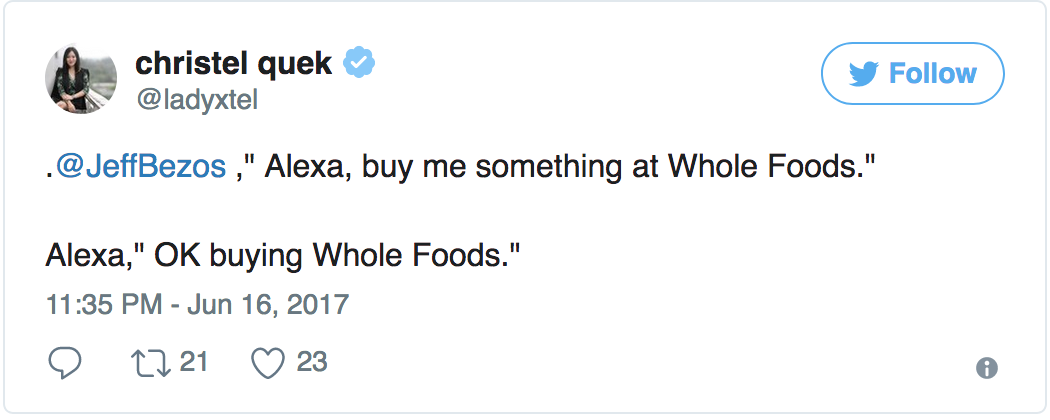This screenshot has width=1050, height=420.
Task: Open the @JeffBezos mention link
Action: [140, 167]
